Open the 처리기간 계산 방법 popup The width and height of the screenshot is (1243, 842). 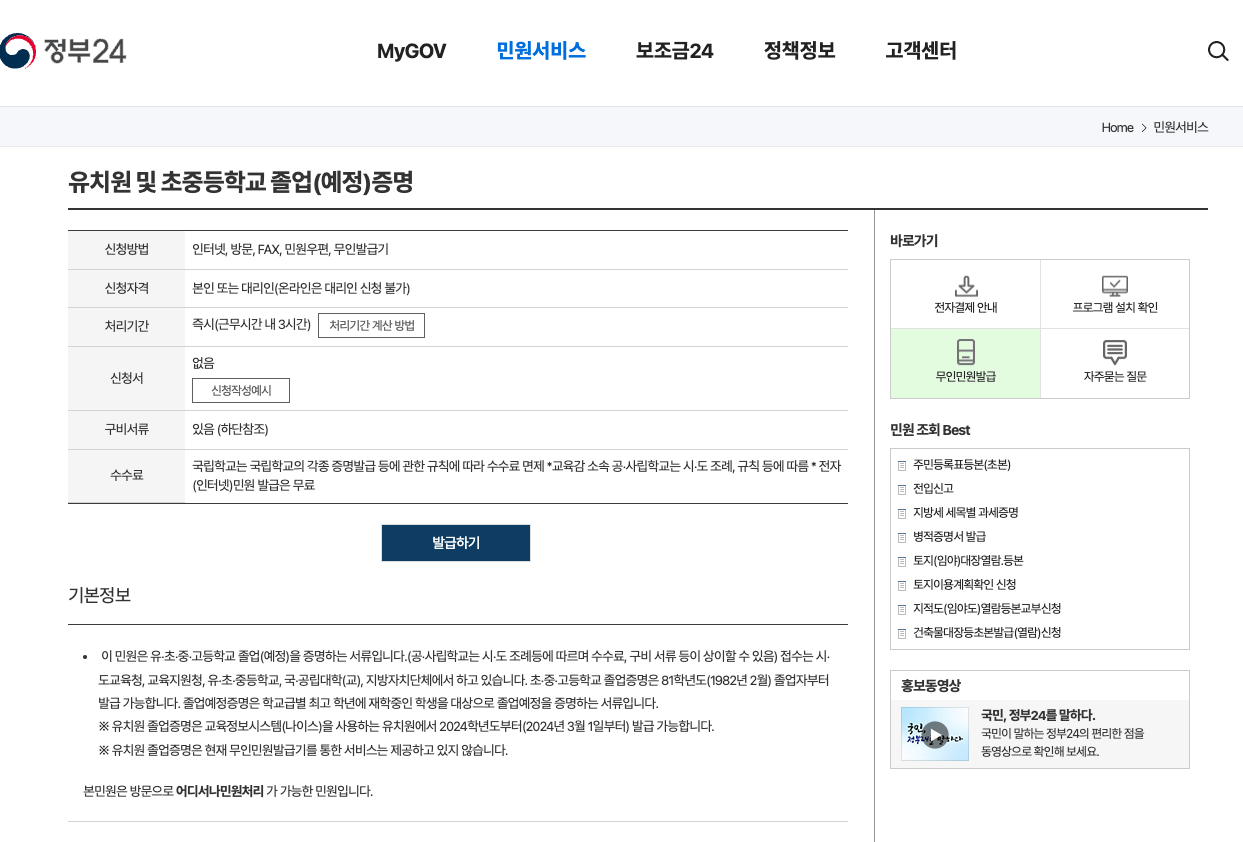(x=371, y=325)
